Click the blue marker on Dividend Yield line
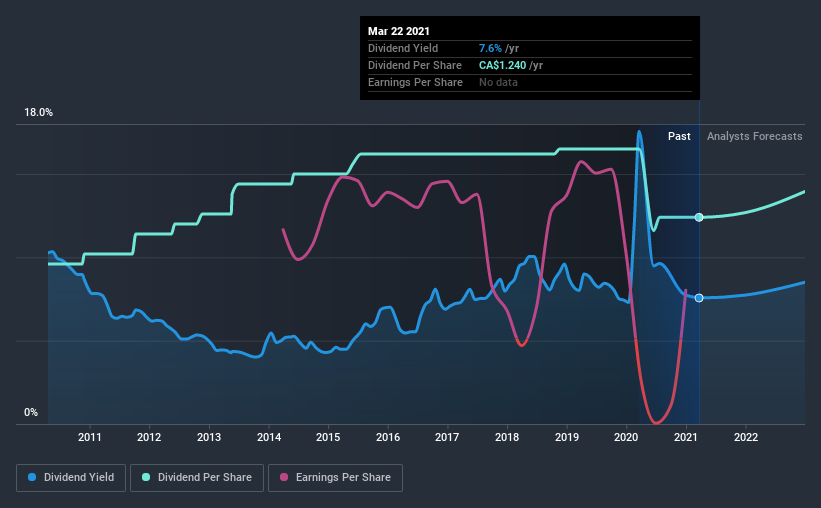 click(x=699, y=298)
